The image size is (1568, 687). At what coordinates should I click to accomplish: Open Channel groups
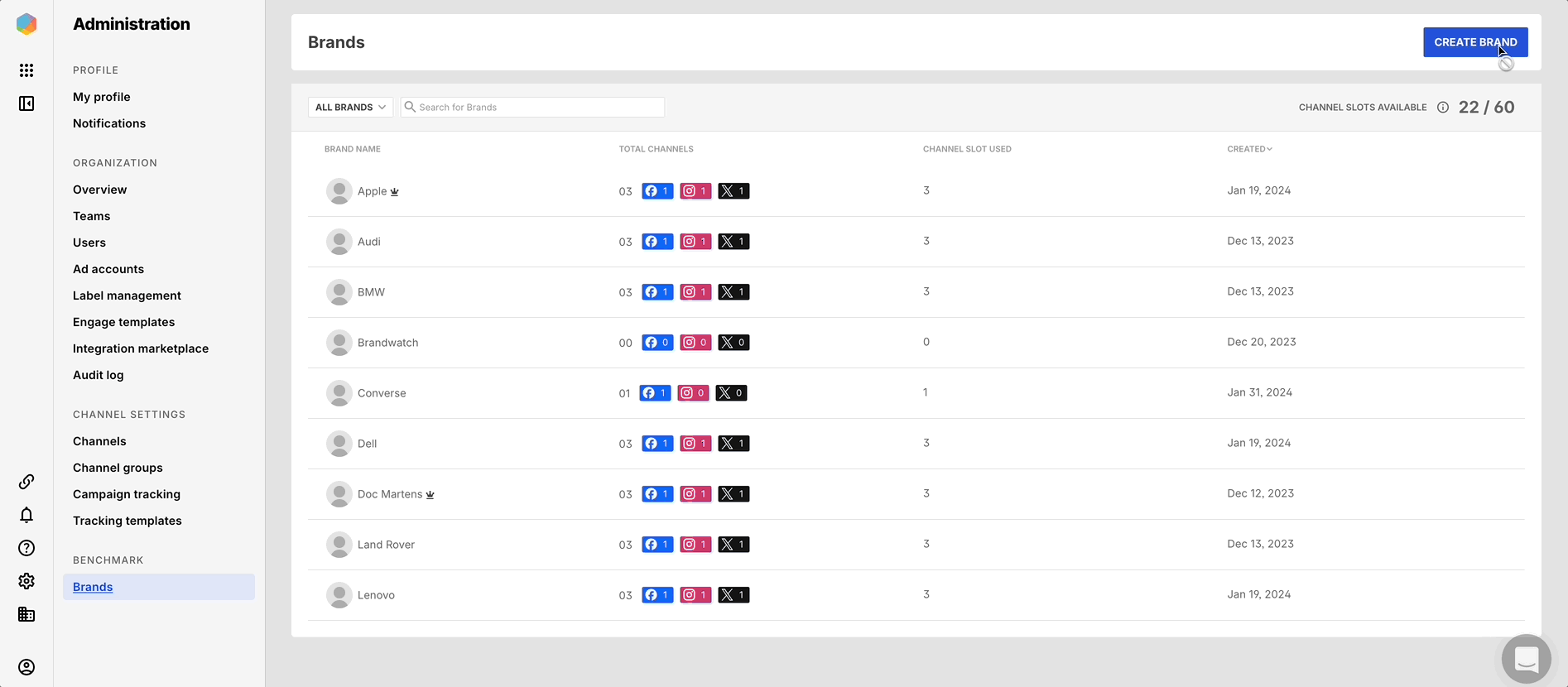coord(118,468)
